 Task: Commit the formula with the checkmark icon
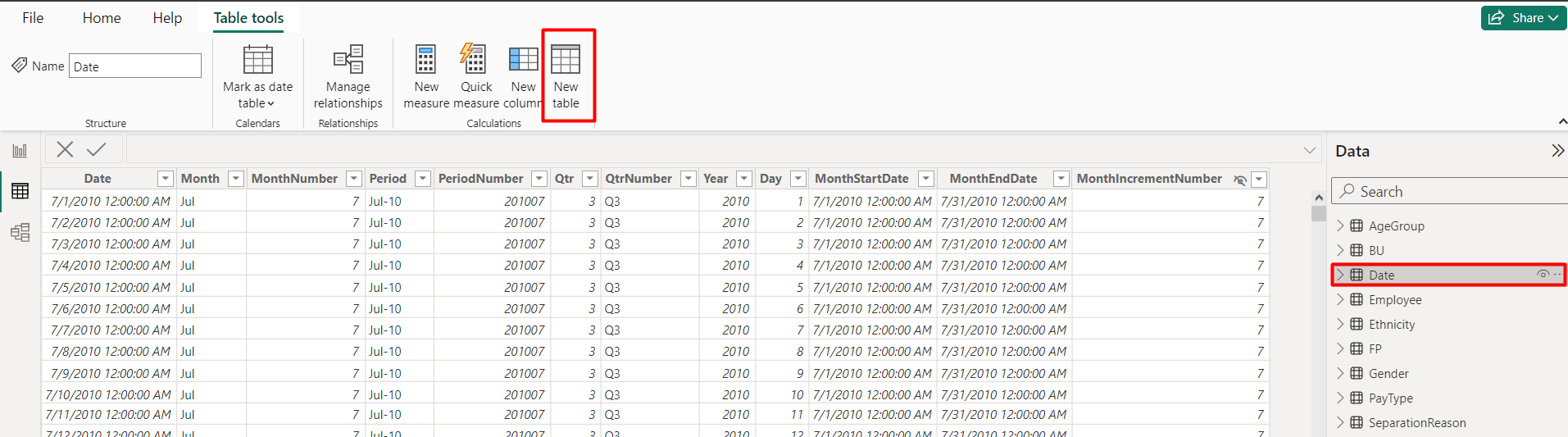(97, 149)
